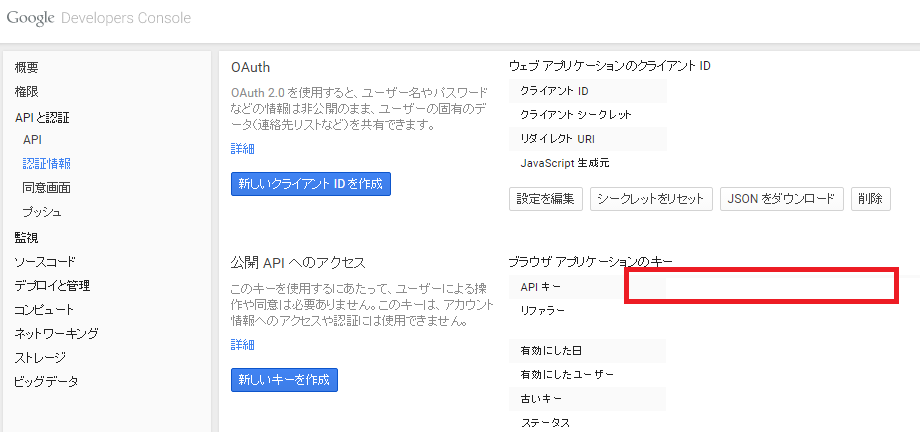This screenshot has height=432, width=920.
Task: Click the 有効にした日 row label
Action: (550, 351)
